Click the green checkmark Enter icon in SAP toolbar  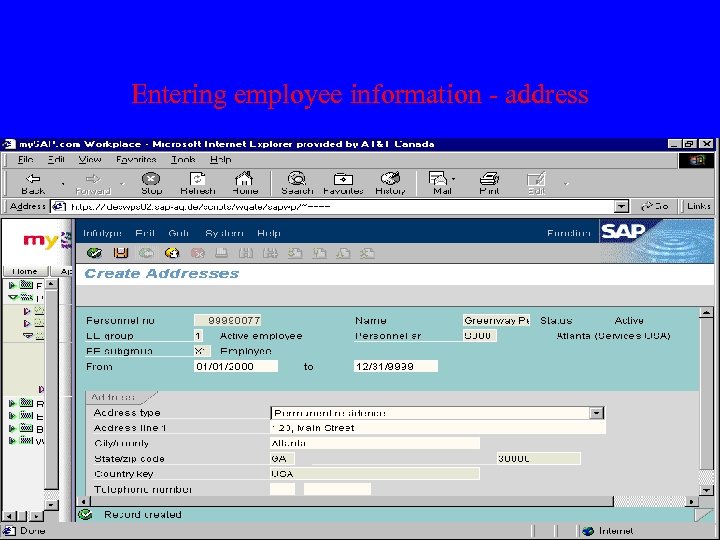pyautogui.click(x=94, y=253)
